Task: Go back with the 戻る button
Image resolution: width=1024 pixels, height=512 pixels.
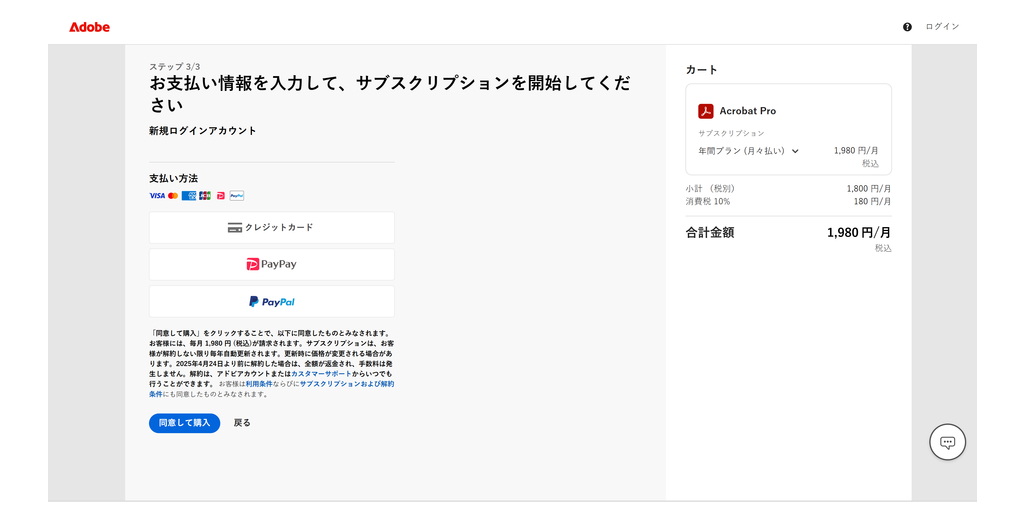Action: point(242,423)
